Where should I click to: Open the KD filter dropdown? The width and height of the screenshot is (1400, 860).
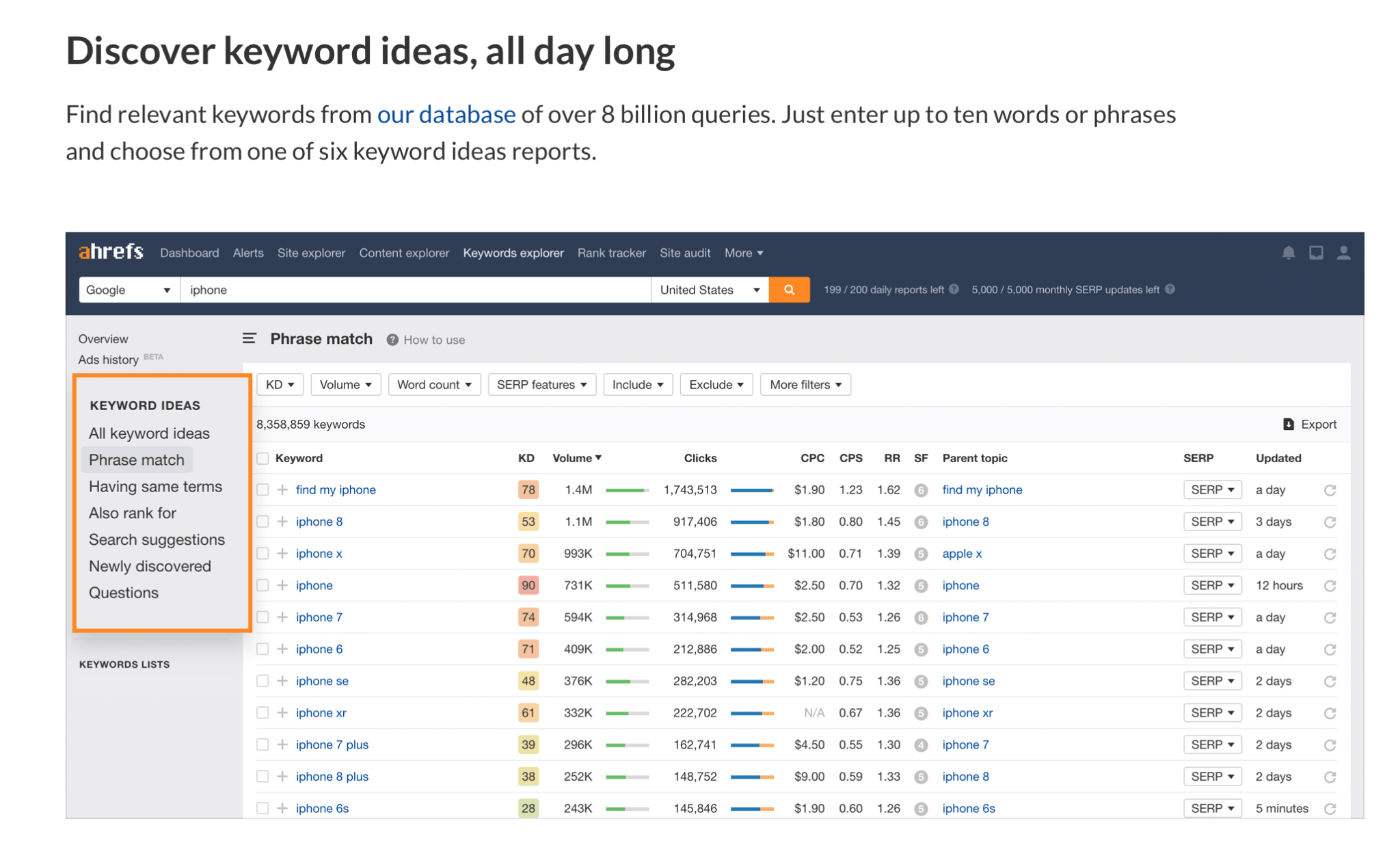point(280,384)
